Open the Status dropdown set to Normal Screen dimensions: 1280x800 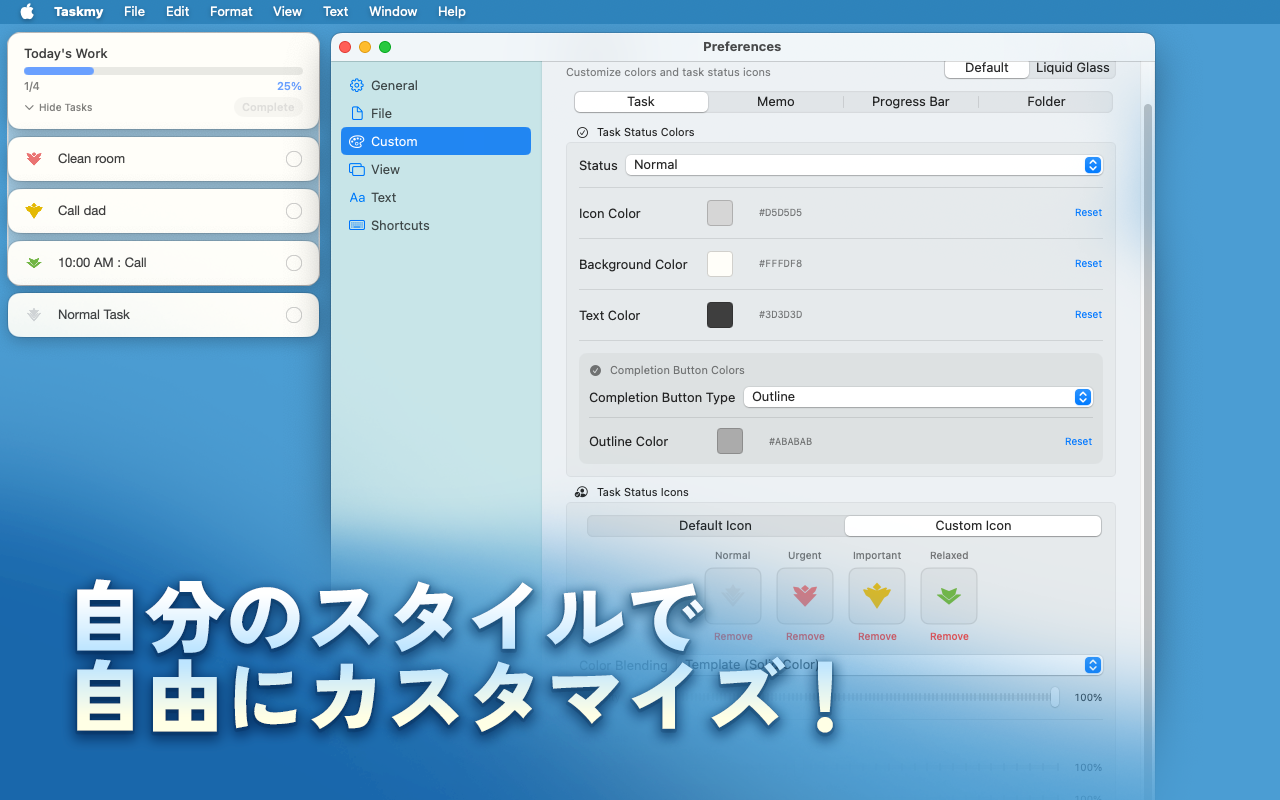click(x=864, y=165)
